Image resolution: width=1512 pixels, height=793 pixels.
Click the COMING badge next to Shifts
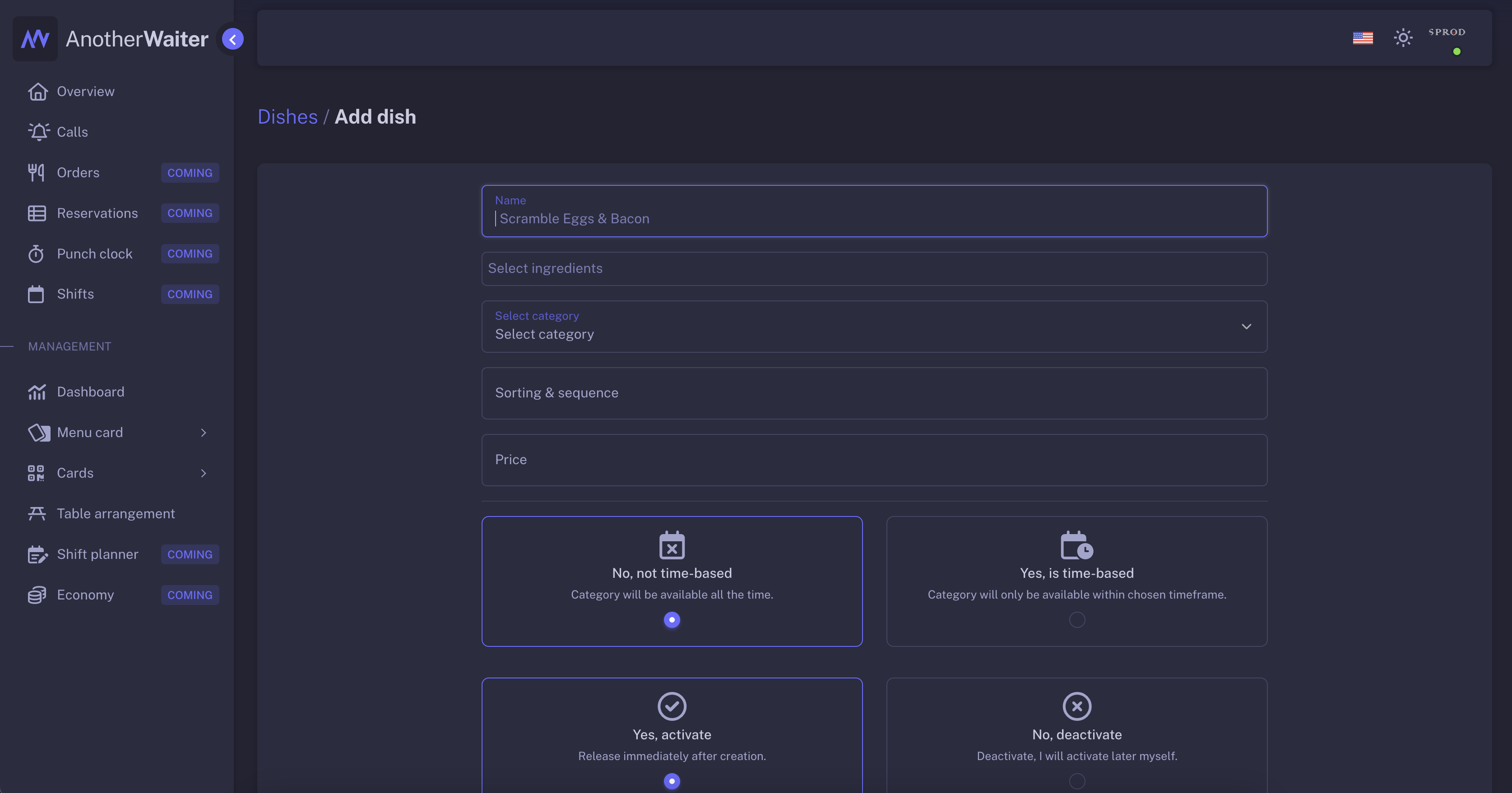click(x=190, y=294)
